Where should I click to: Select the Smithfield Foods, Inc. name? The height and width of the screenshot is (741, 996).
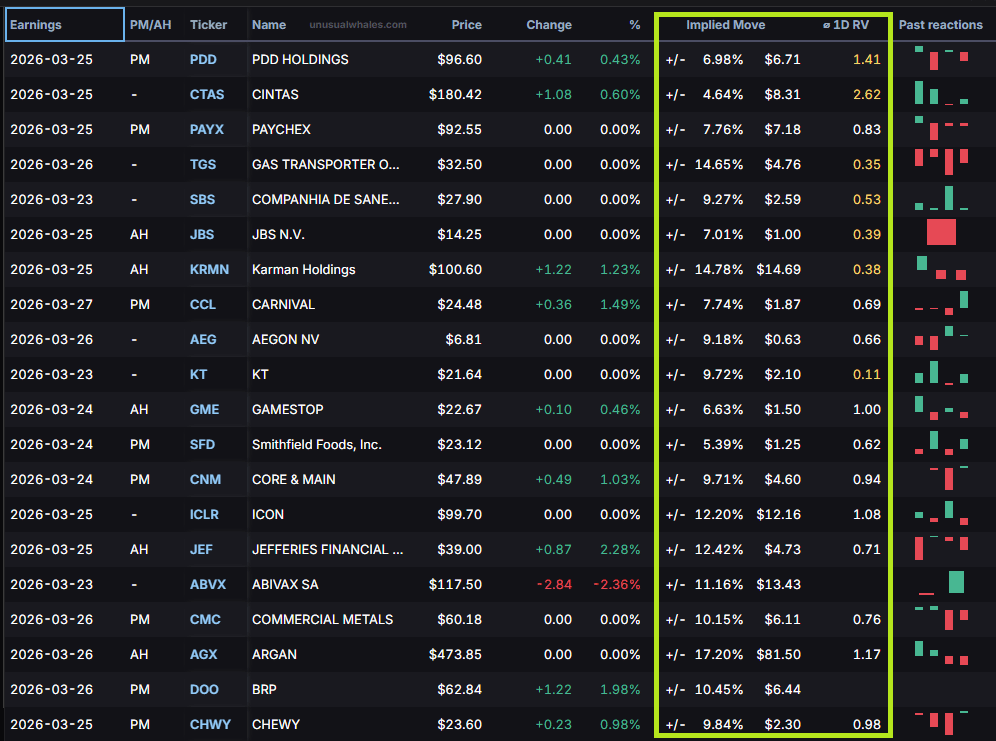pyautogui.click(x=317, y=444)
